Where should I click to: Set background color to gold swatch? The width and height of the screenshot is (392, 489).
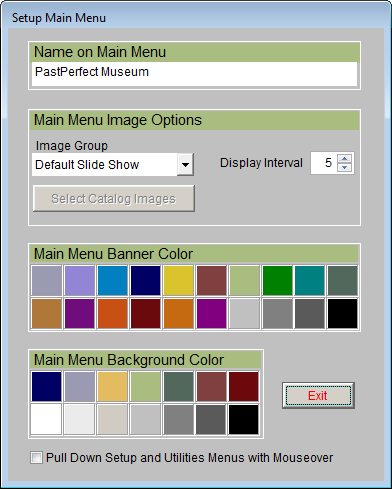[x=113, y=387]
